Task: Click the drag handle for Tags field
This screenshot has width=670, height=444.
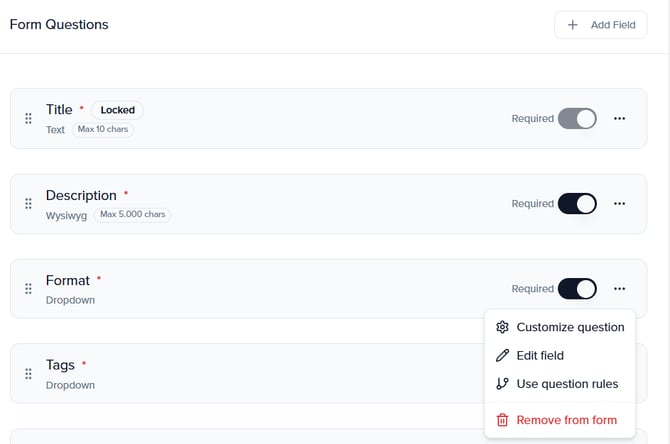Action: click(28, 374)
